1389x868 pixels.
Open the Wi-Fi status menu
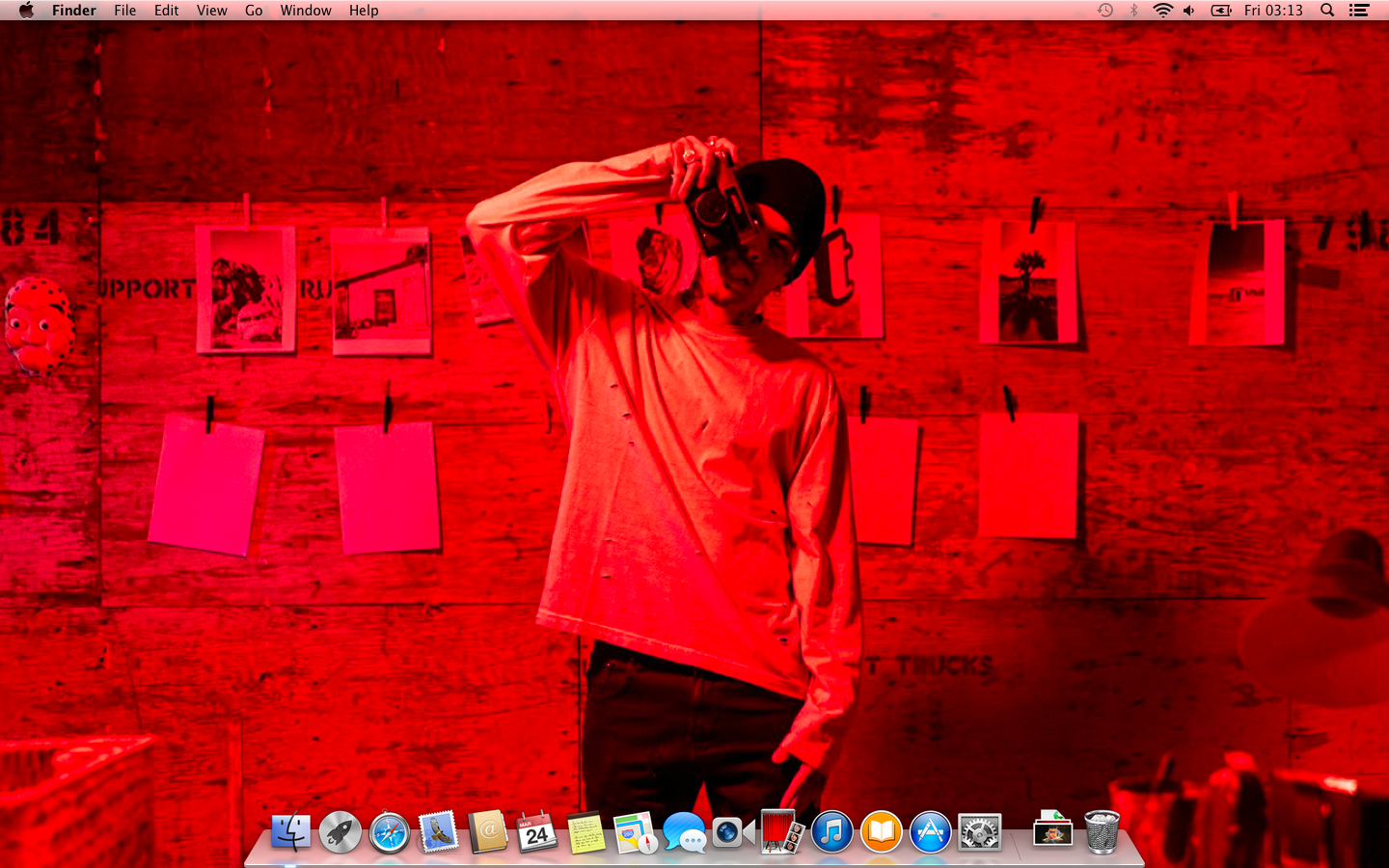pos(1163,11)
